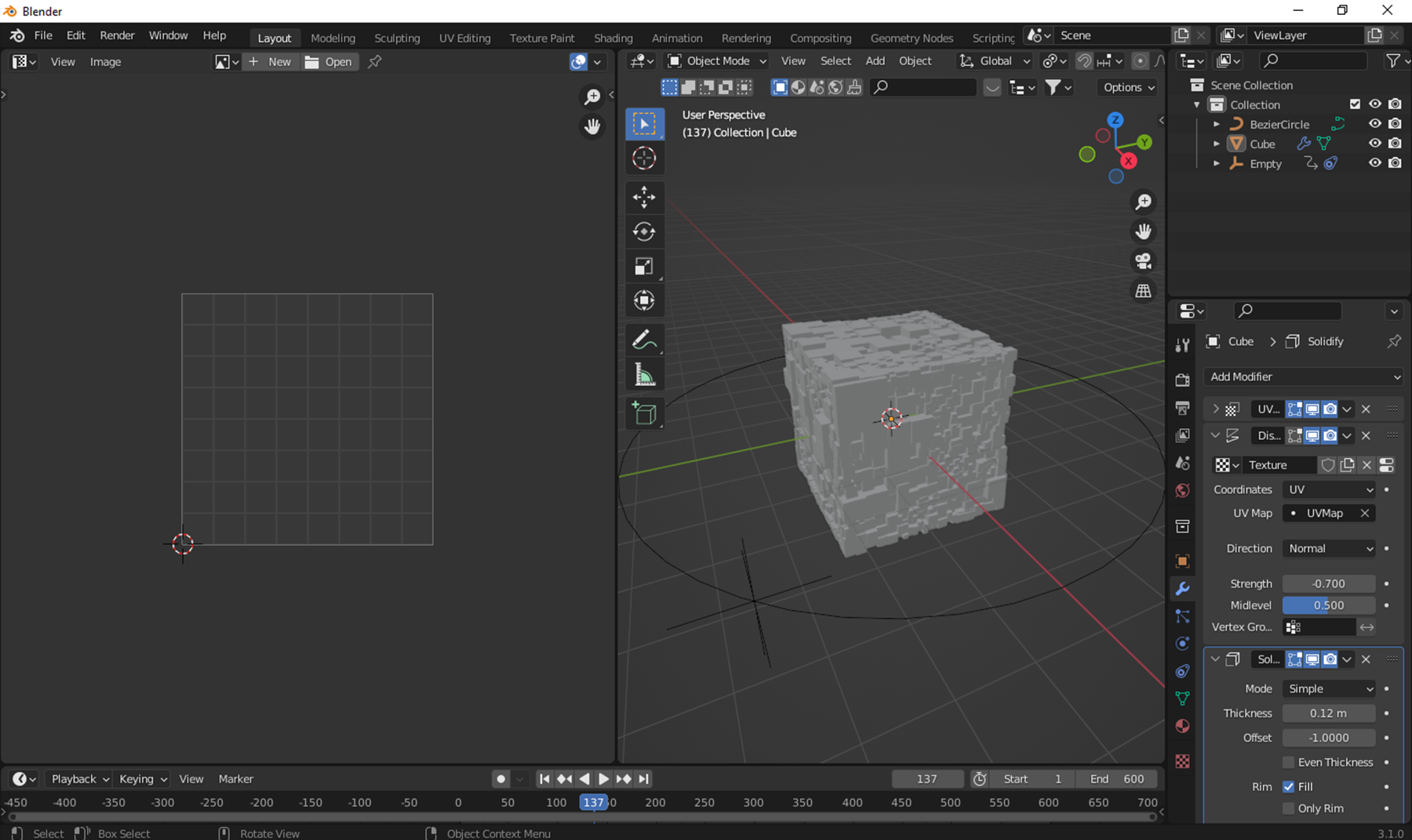Open Add Modifier dropdown
The width and height of the screenshot is (1412, 840).
coord(1304,376)
